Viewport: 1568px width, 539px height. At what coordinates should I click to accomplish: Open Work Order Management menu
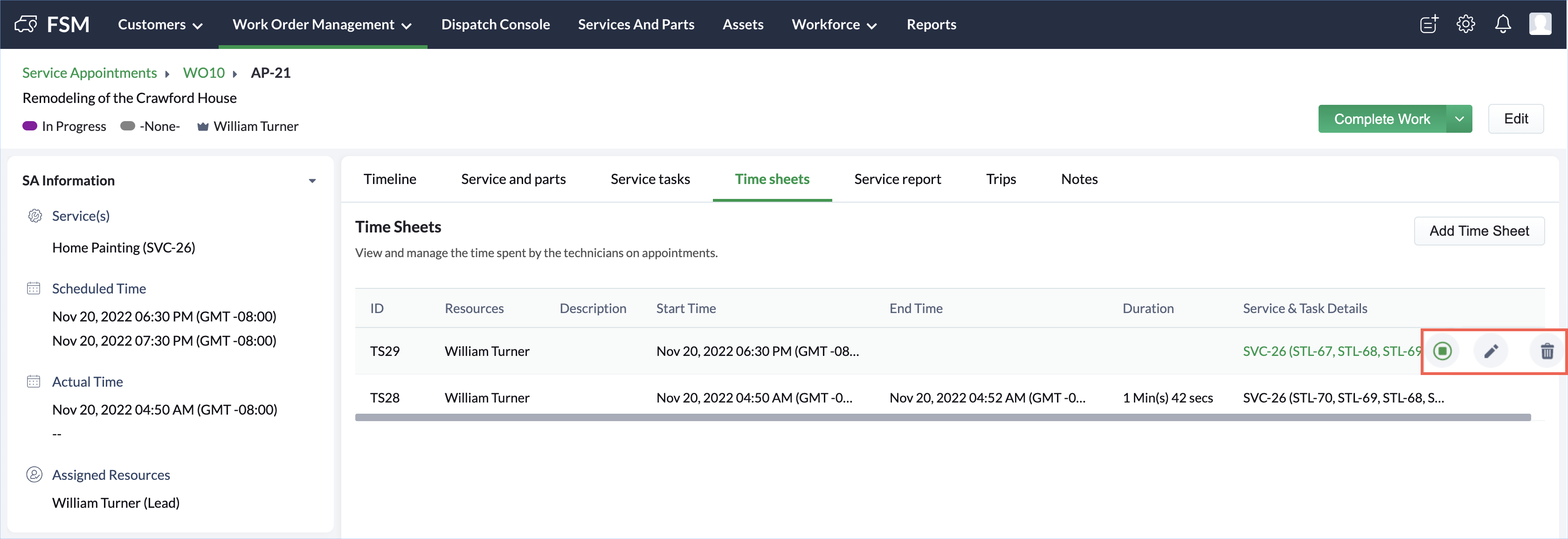[322, 24]
